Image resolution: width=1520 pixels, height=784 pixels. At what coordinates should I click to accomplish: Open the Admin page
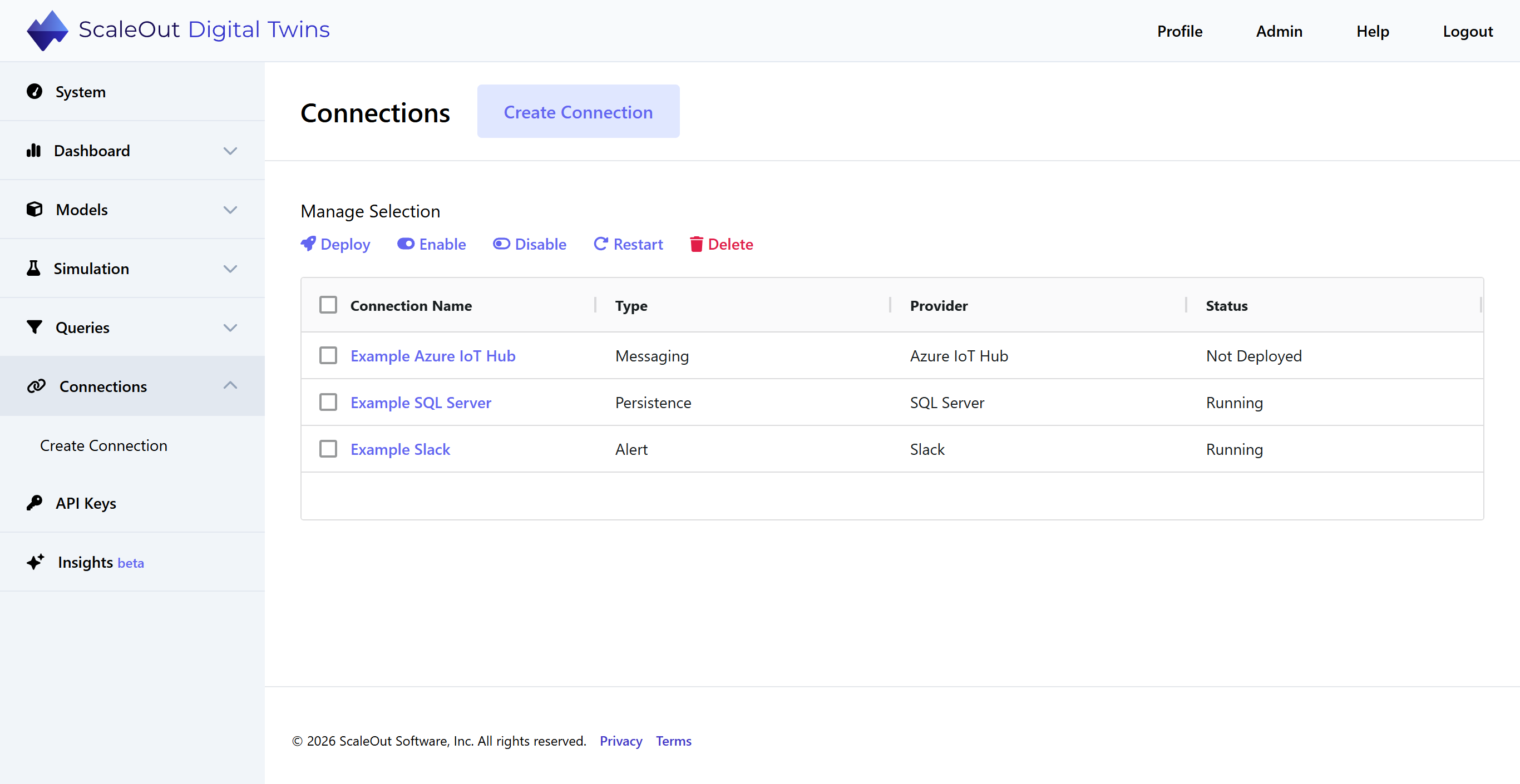pyautogui.click(x=1279, y=31)
